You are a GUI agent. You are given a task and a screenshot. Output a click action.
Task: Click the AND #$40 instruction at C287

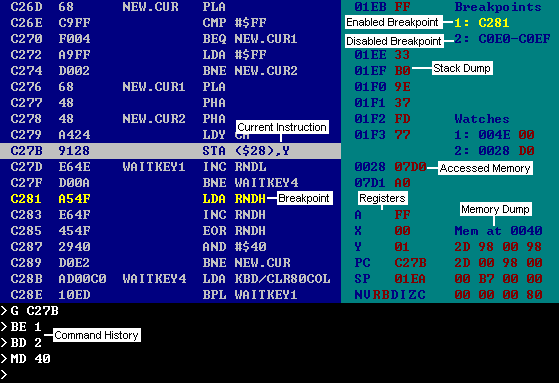tap(234, 247)
